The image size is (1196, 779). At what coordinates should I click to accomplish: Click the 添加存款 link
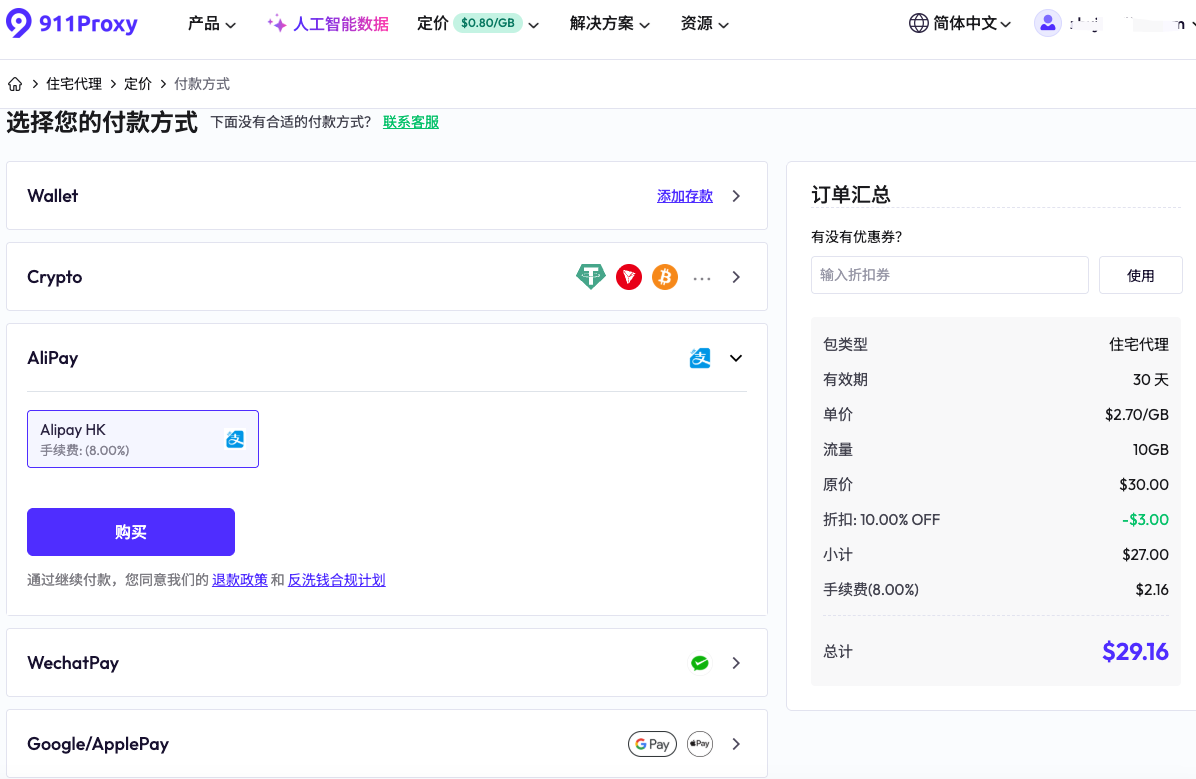point(685,196)
